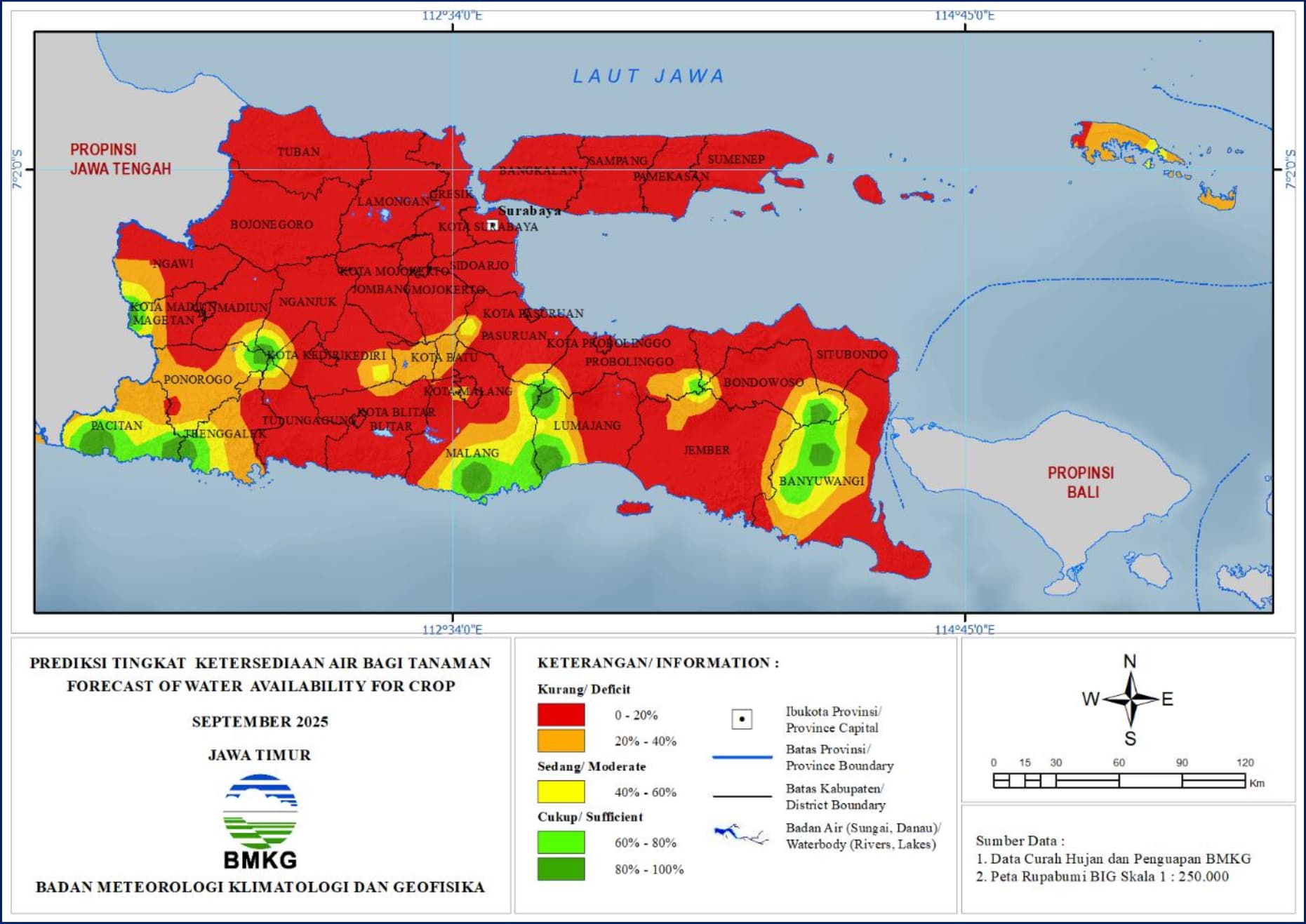This screenshot has width=1306, height=924.
Task: Click the BOJONEGORO district label
Action: click(x=272, y=225)
